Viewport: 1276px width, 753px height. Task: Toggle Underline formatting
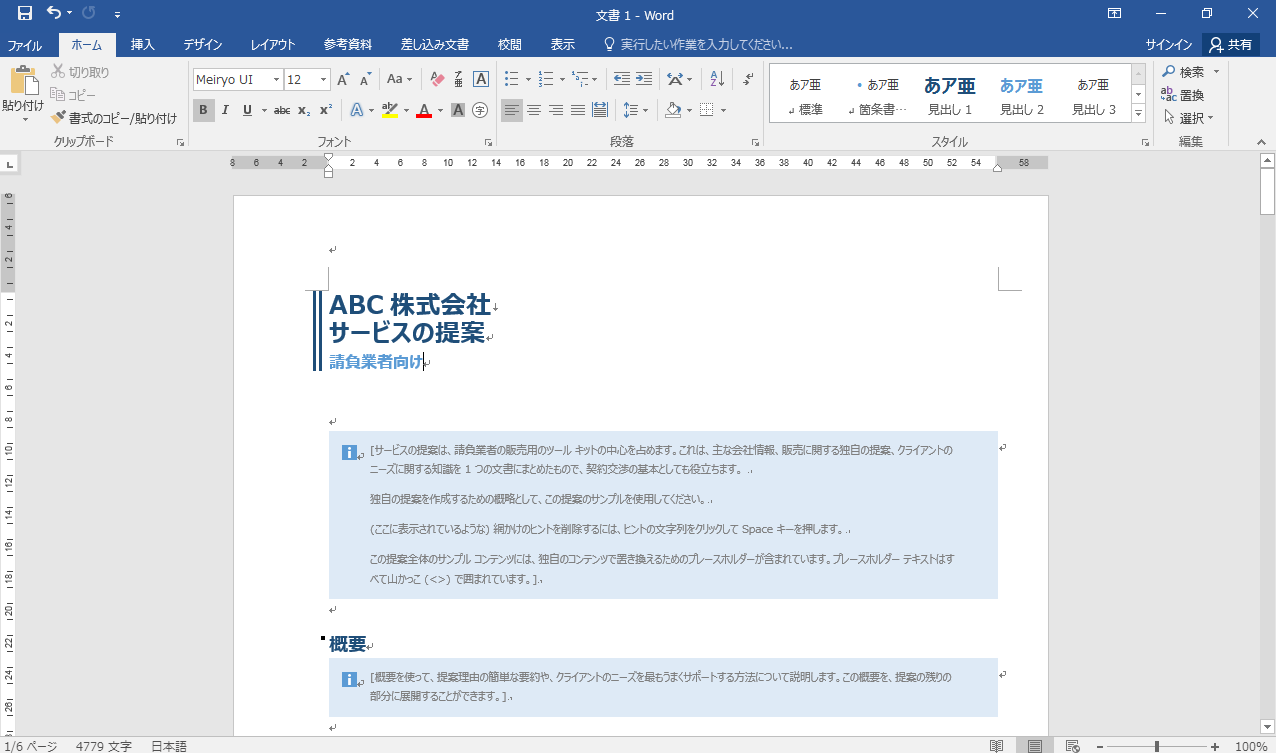click(248, 110)
